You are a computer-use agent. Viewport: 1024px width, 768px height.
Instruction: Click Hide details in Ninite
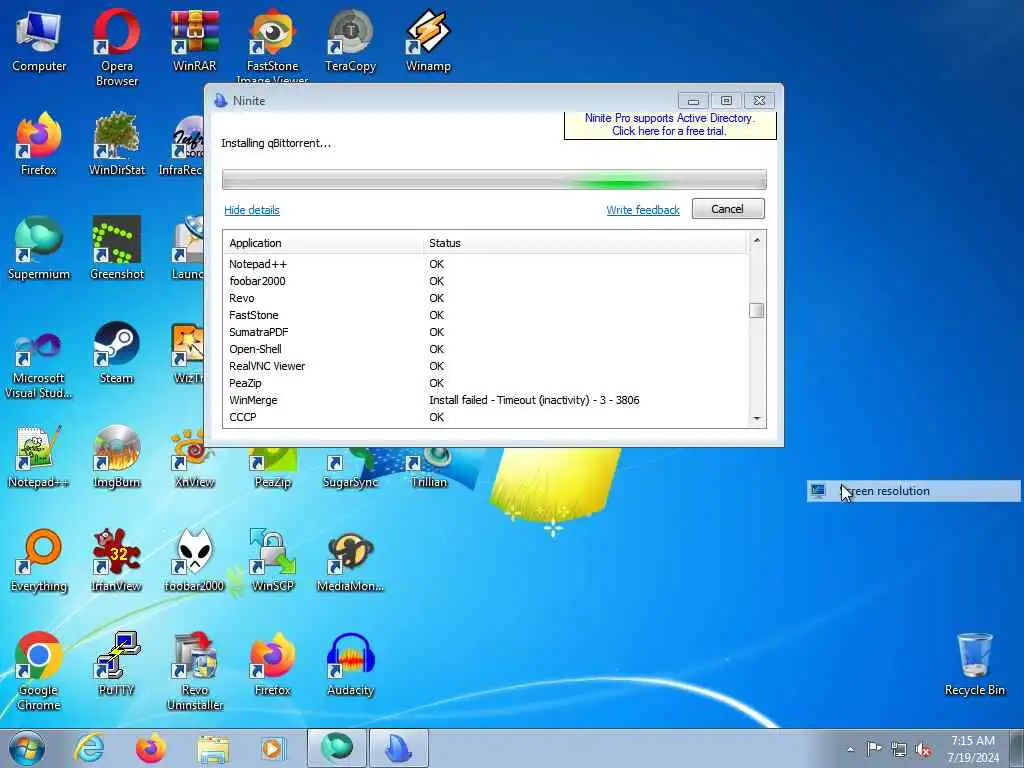click(x=251, y=210)
